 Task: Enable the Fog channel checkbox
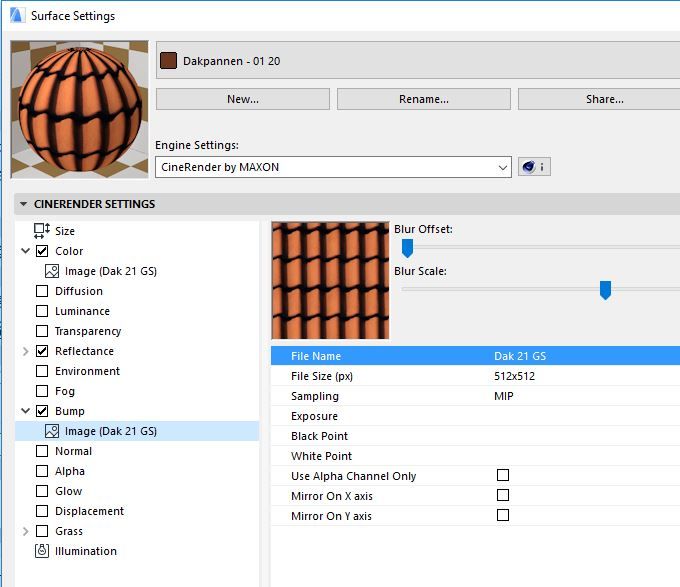click(x=42, y=391)
